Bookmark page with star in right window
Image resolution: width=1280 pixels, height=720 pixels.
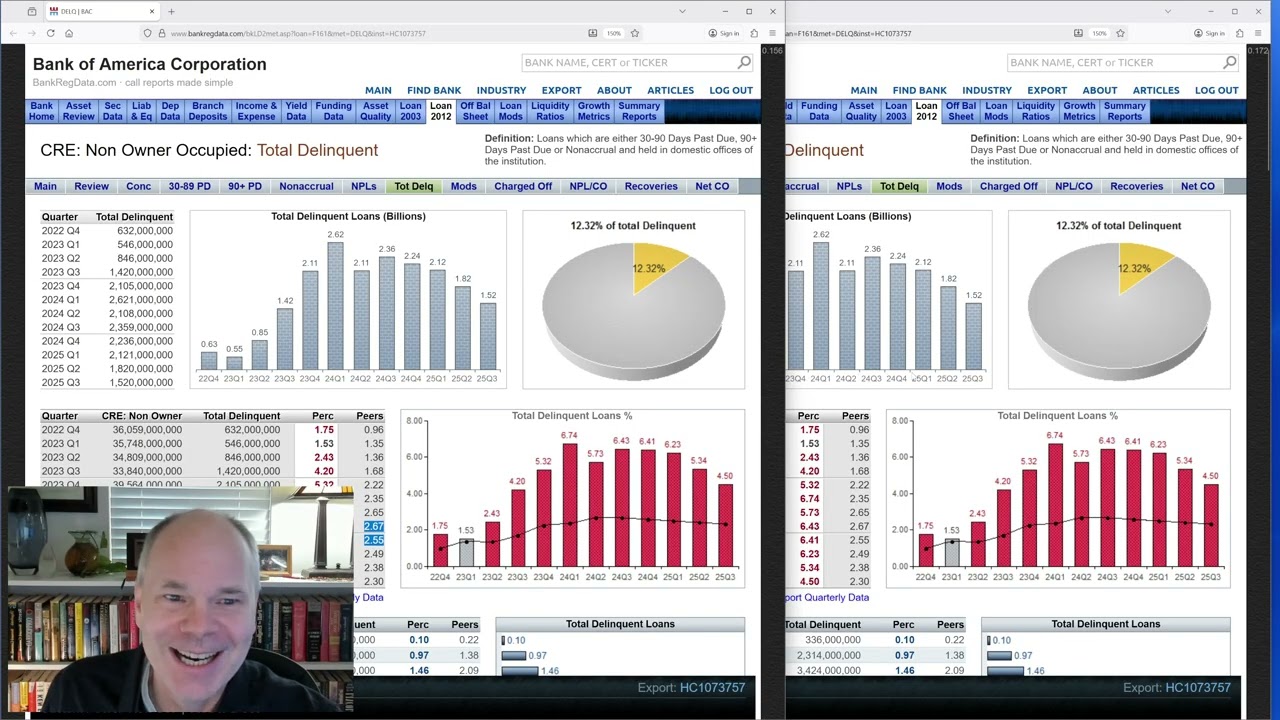point(1120,33)
